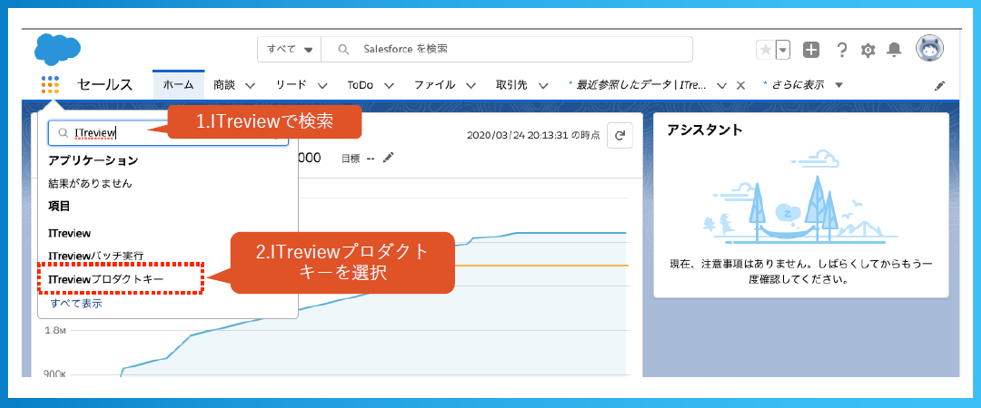Click the 結果がありません text
This screenshot has height=408, width=981.
point(90,184)
